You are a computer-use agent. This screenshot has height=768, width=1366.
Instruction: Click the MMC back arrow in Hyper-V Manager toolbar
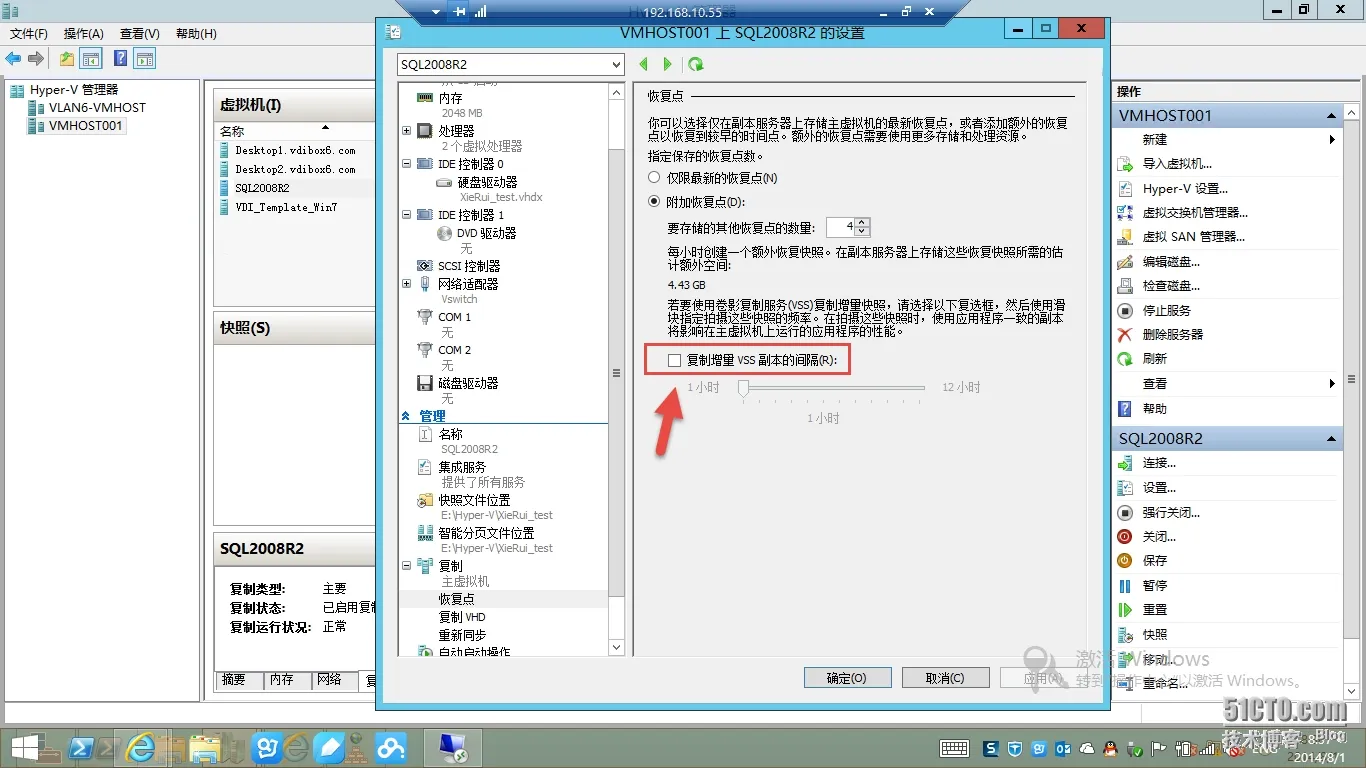tap(13, 59)
